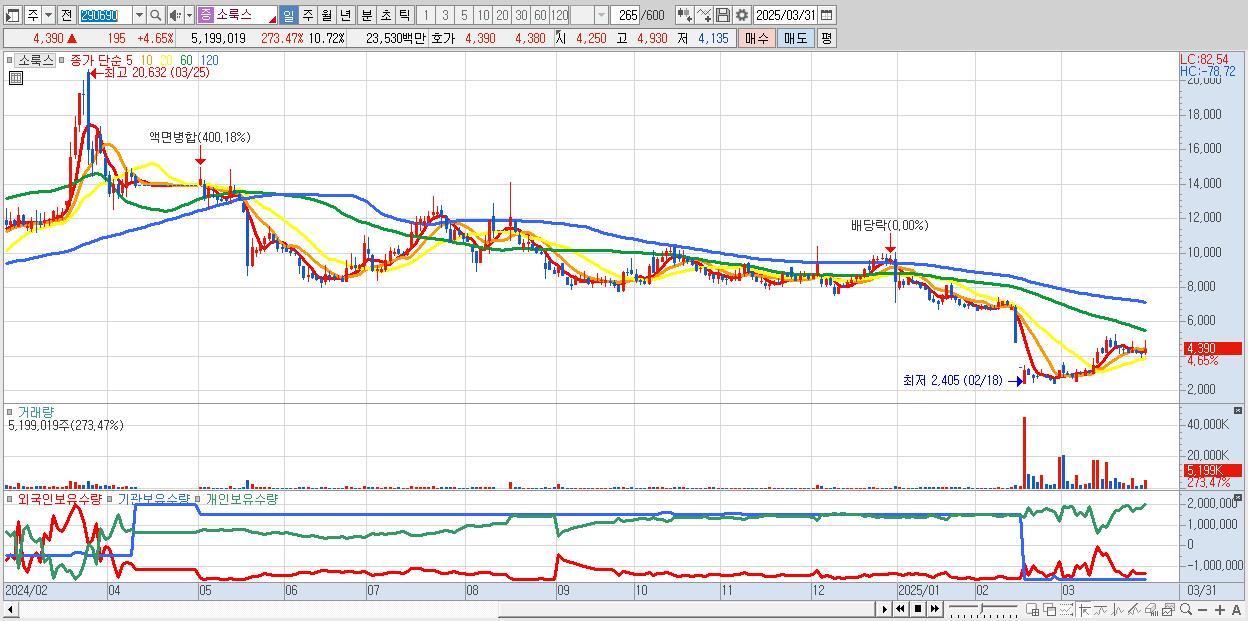This screenshot has height=621, width=1248.
Task: Open the chart tools icon beside 600
Action: [x=684, y=15]
